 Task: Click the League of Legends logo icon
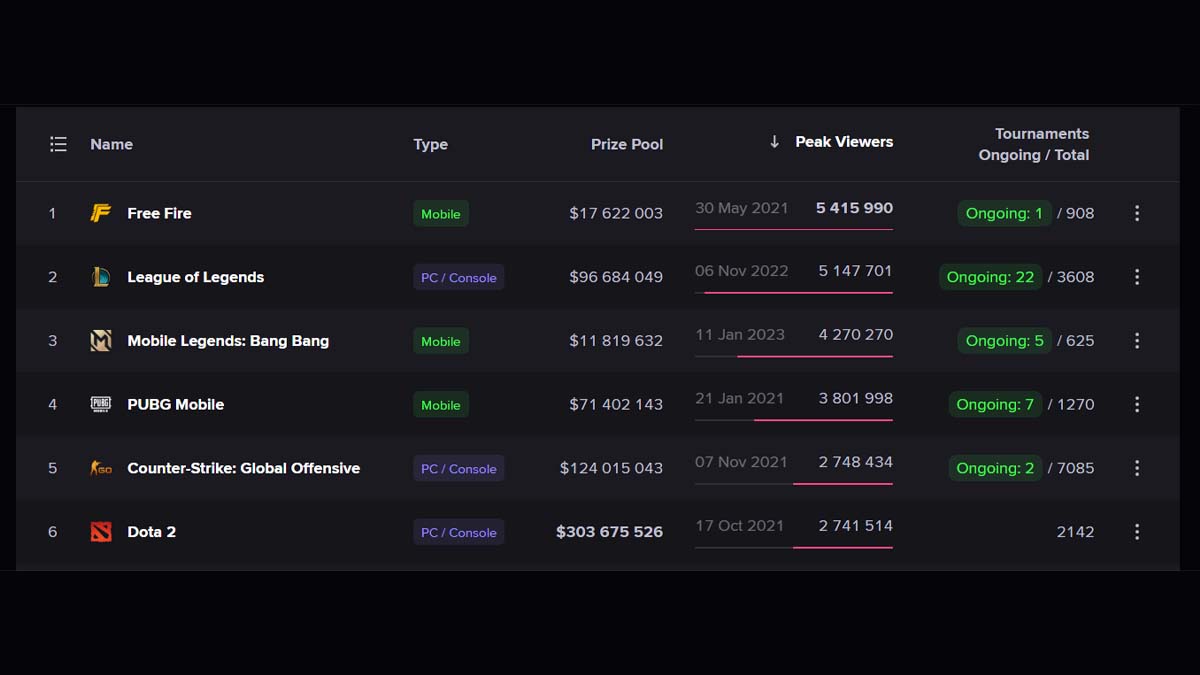click(x=101, y=277)
